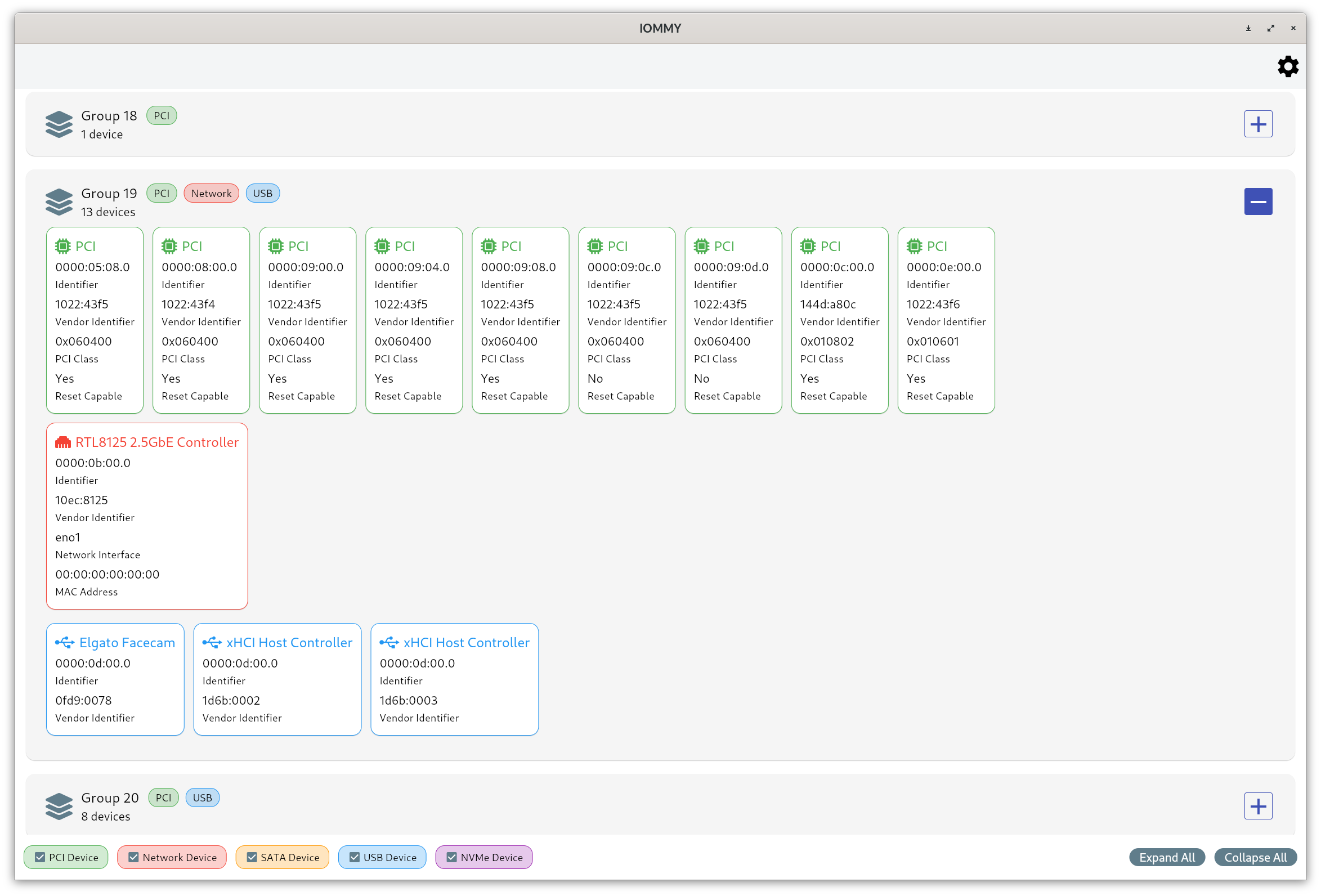
Task: Close the IOMMY window
Action: 1293,28
